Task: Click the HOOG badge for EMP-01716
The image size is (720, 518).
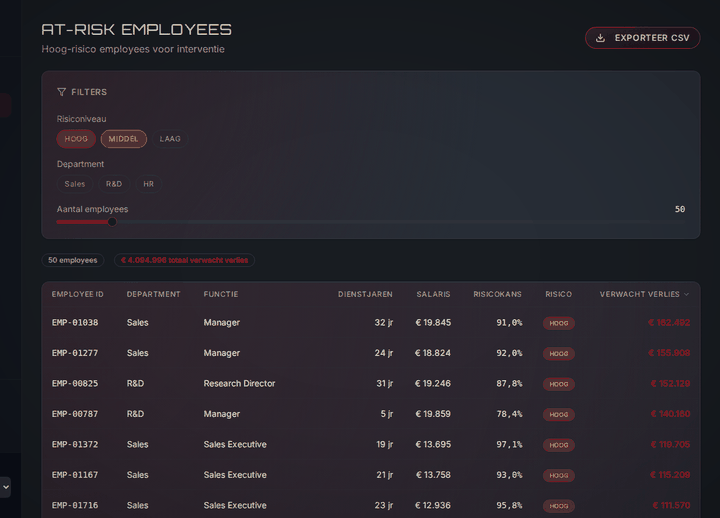Action: point(558,506)
